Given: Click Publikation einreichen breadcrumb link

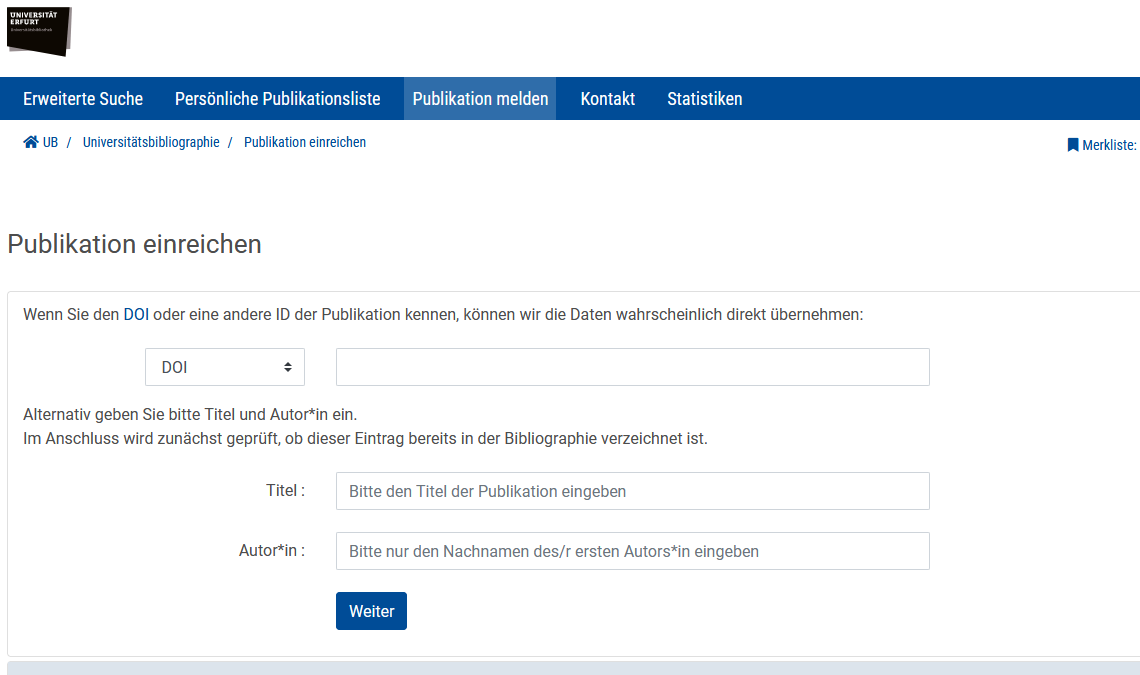Looking at the screenshot, I should click(x=305, y=143).
